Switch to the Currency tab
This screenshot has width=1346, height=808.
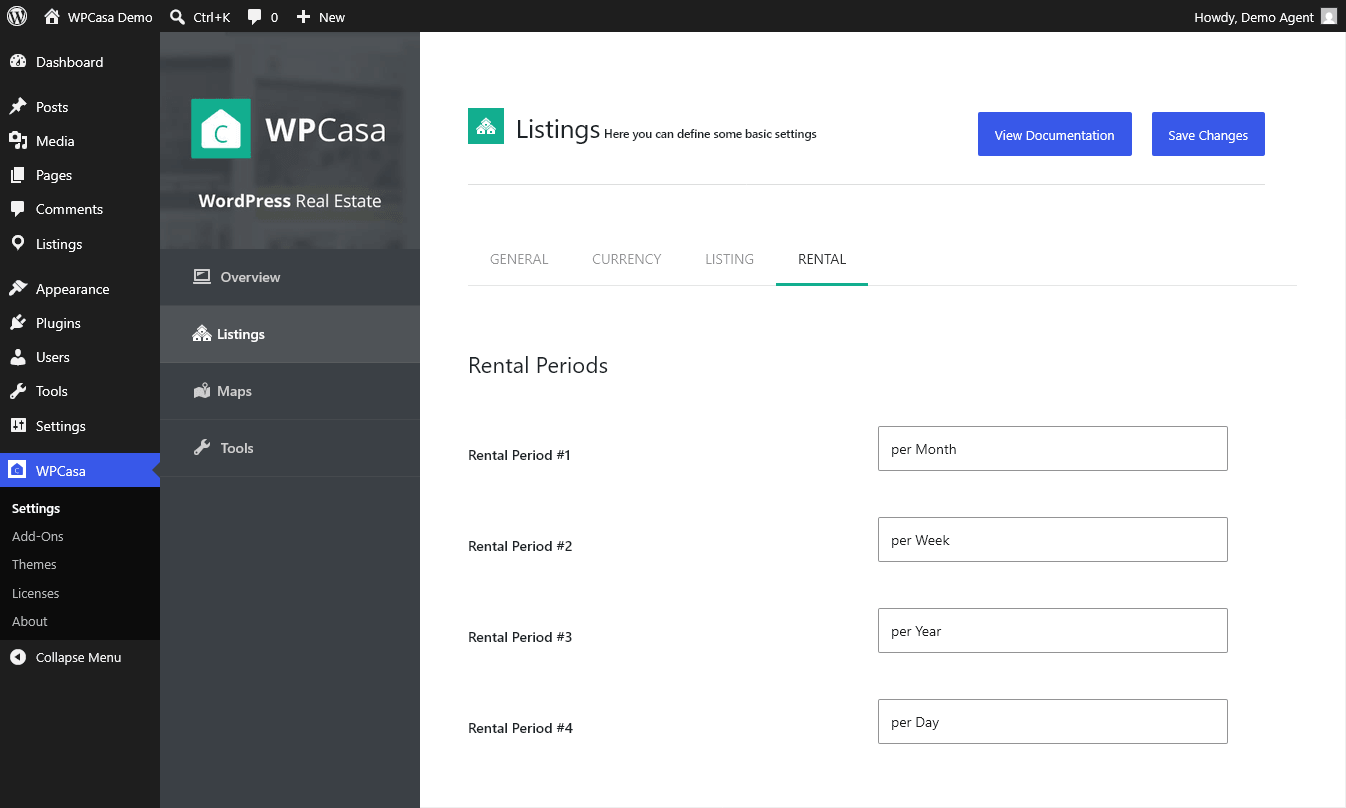tap(627, 259)
